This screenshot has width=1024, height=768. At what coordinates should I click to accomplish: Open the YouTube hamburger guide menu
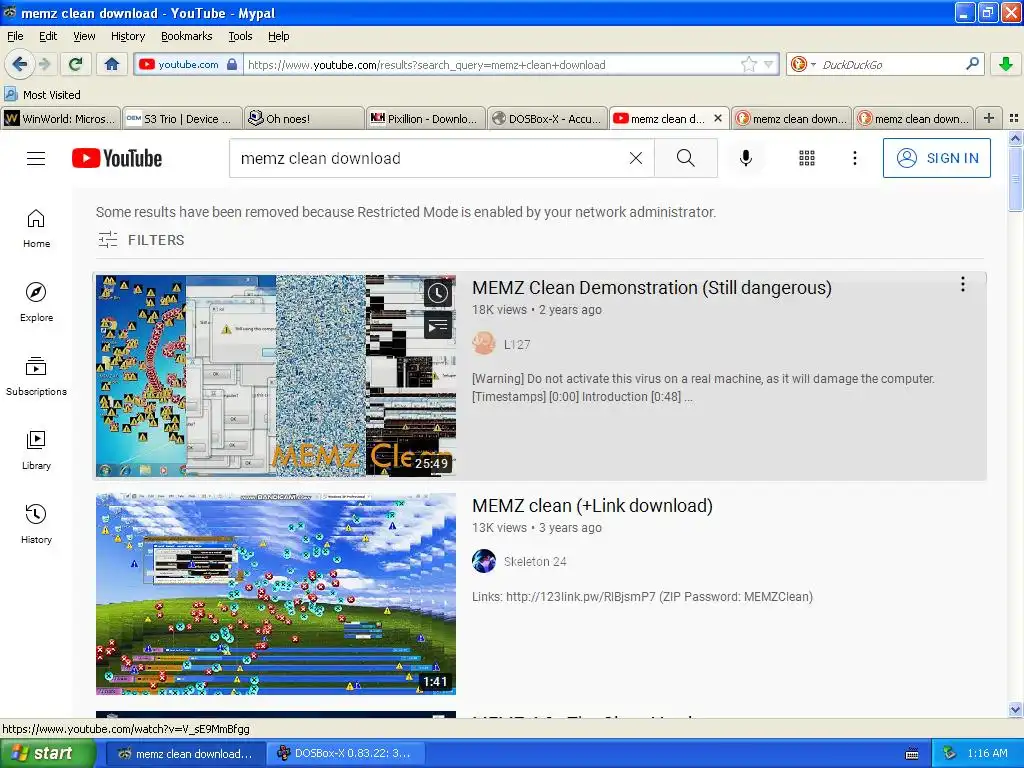coord(36,158)
